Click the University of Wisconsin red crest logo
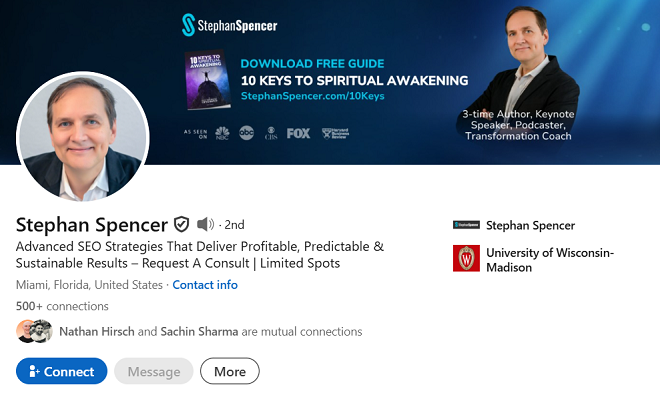The image size is (660, 403). pos(466,258)
